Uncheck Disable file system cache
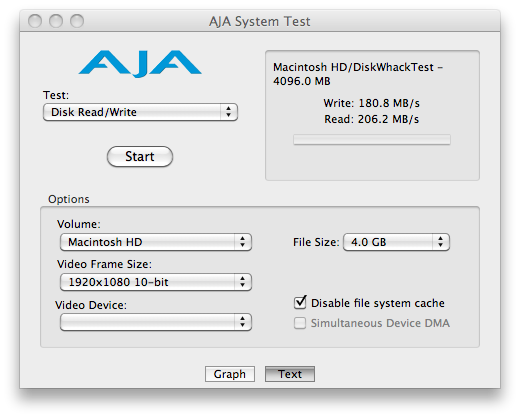 pos(300,302)
